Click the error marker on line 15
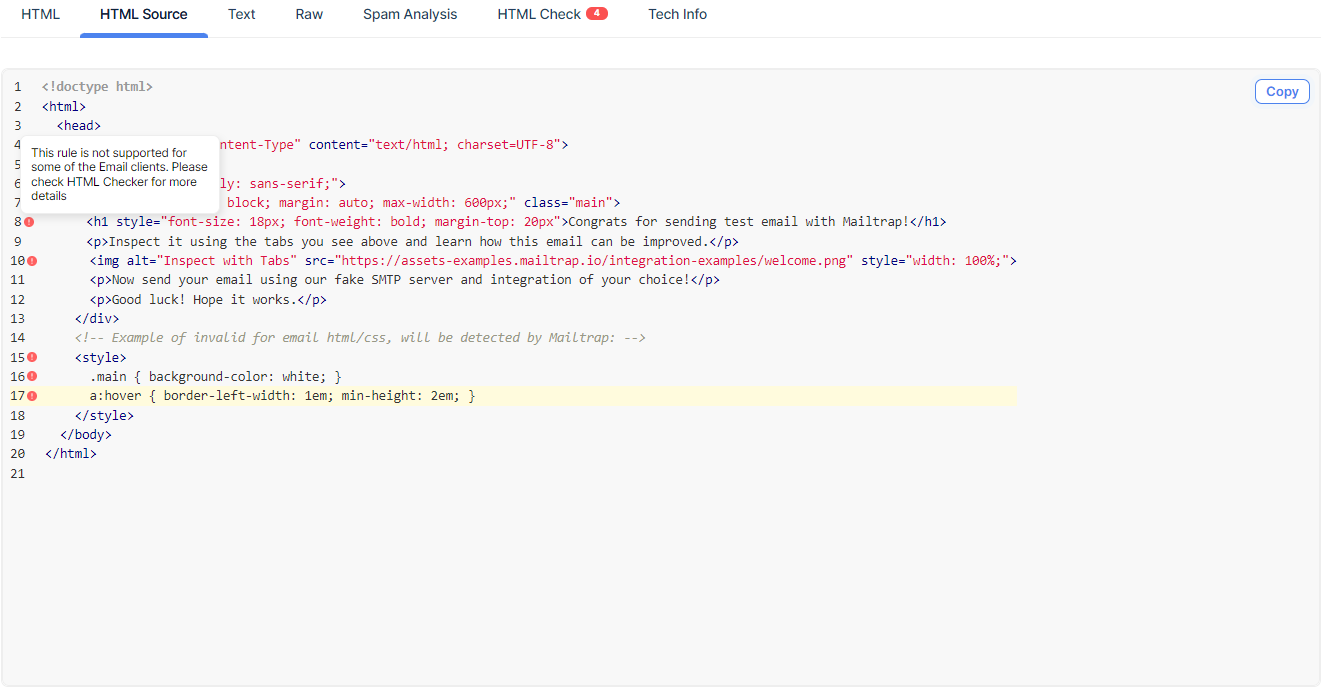 tap(32, 357)
